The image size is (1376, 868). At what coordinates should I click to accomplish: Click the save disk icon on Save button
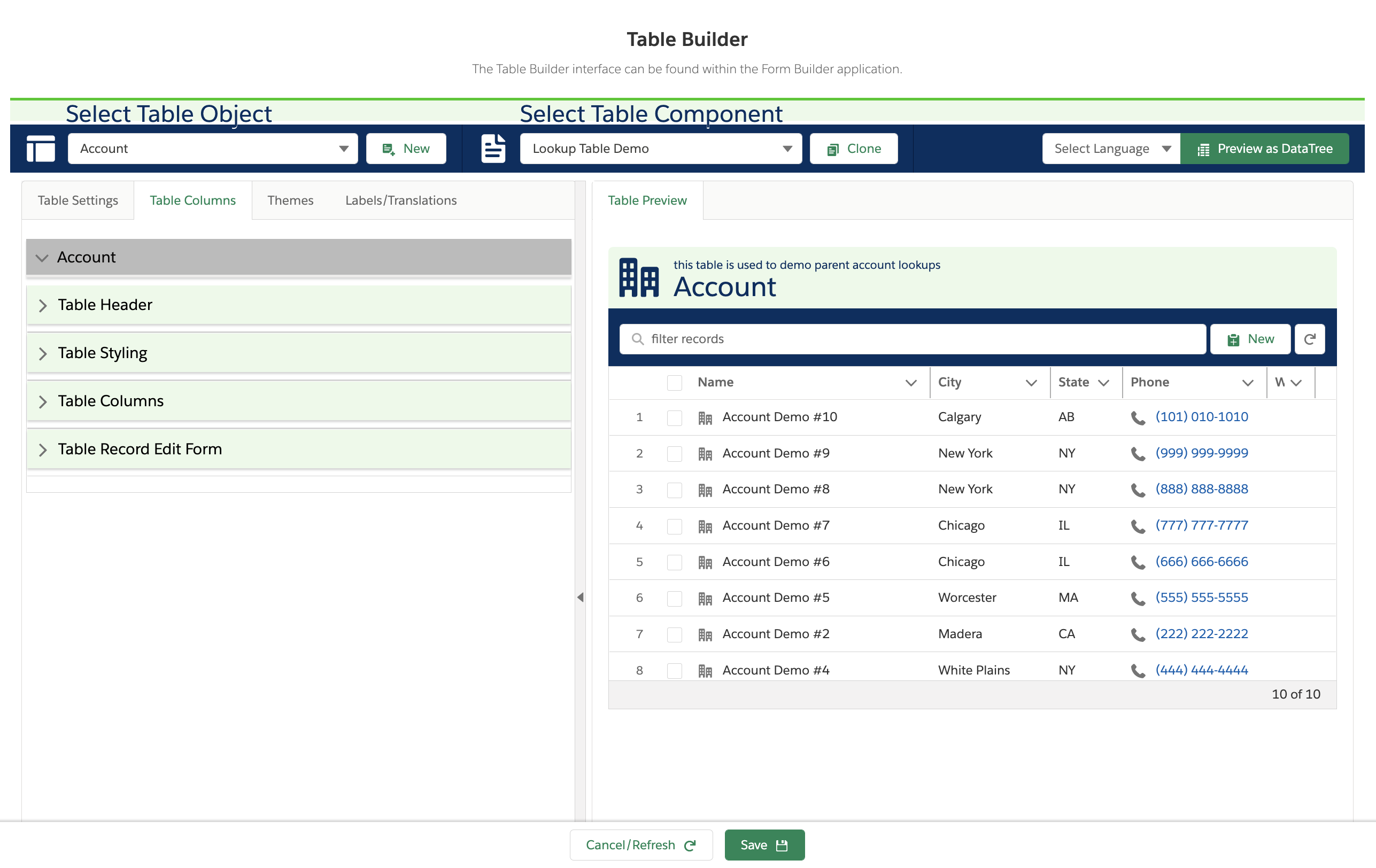782,844
